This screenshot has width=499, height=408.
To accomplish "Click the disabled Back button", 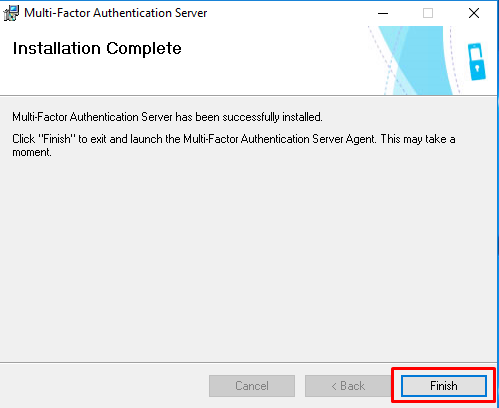I will coord(348,386).
